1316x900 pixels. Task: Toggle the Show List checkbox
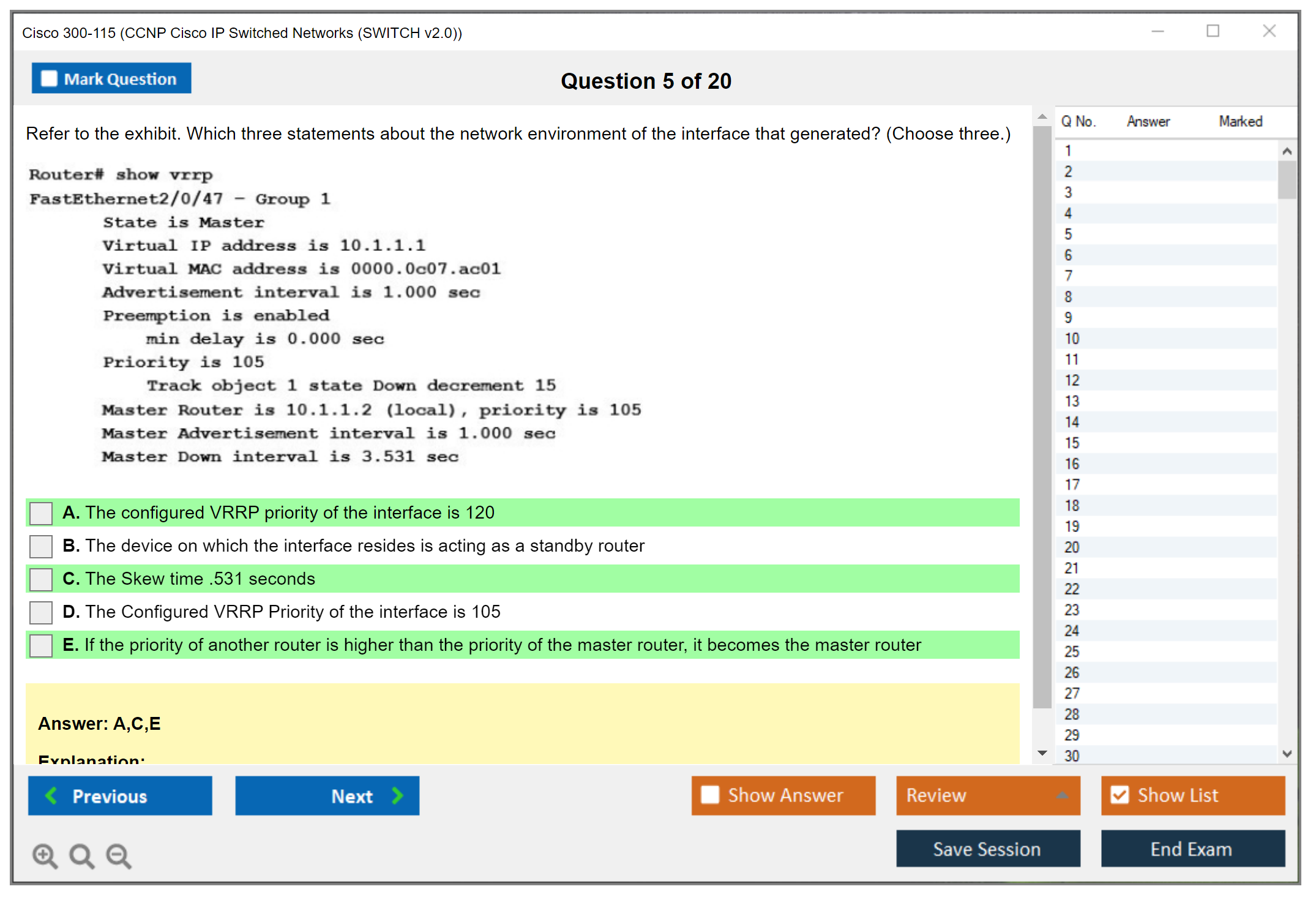click(1120, 795)
